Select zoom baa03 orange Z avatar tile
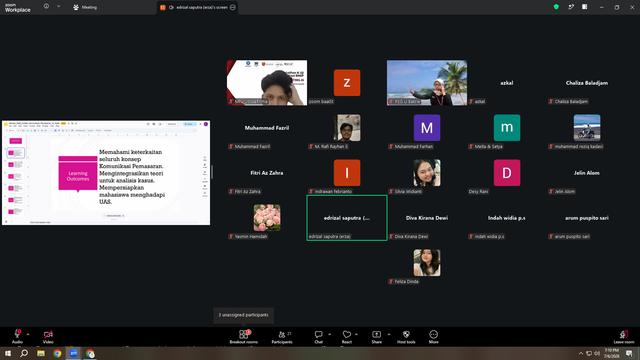This screenshot has width=640, height=360. click(347, 83)
